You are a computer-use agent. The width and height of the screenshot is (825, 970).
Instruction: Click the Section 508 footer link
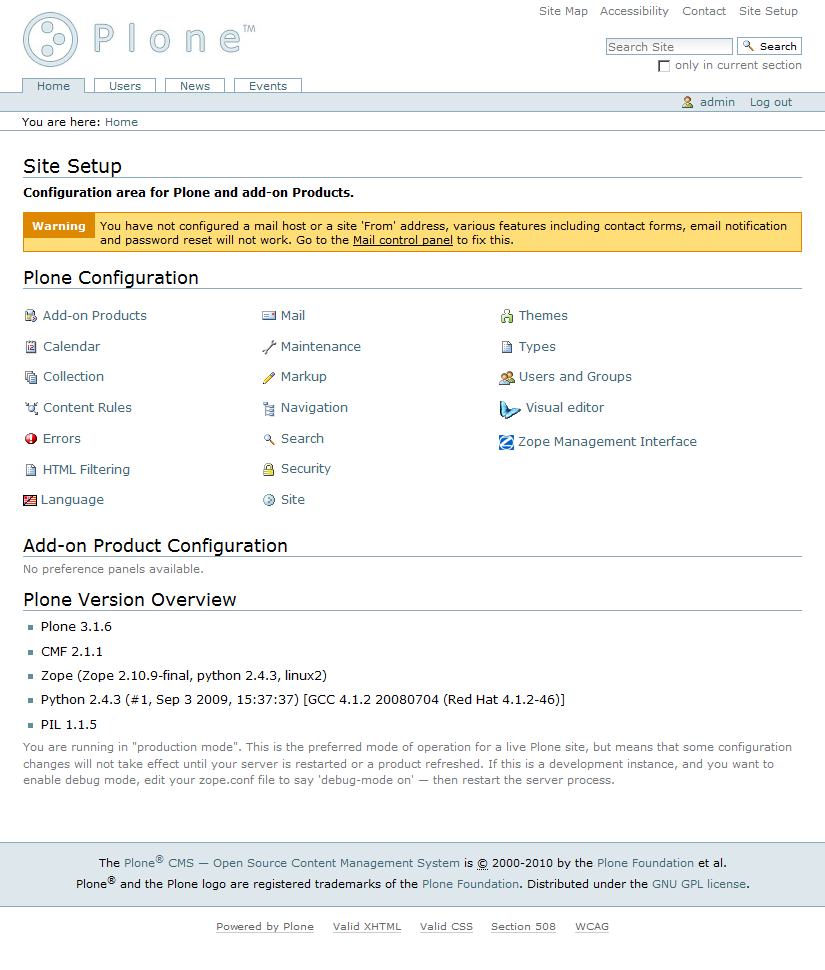523,927
